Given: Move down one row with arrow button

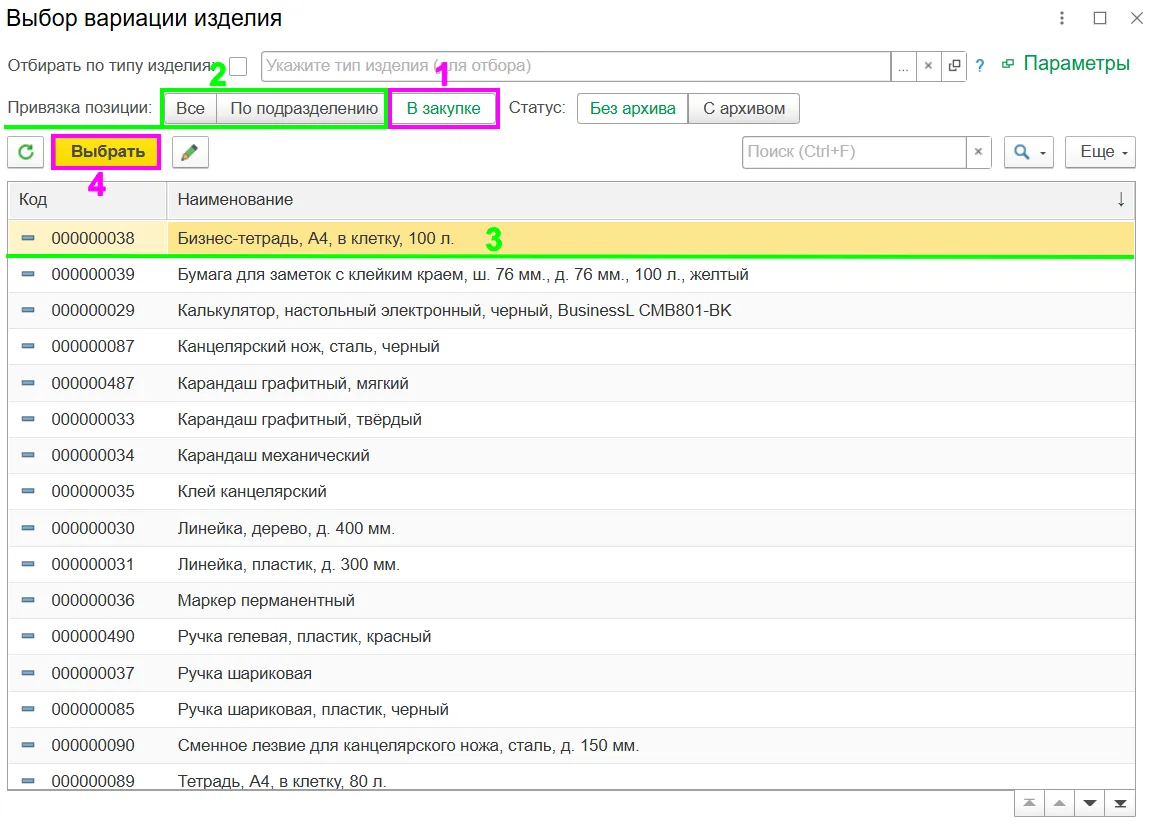Looking at the screenshot, I should pos(1090,804).
